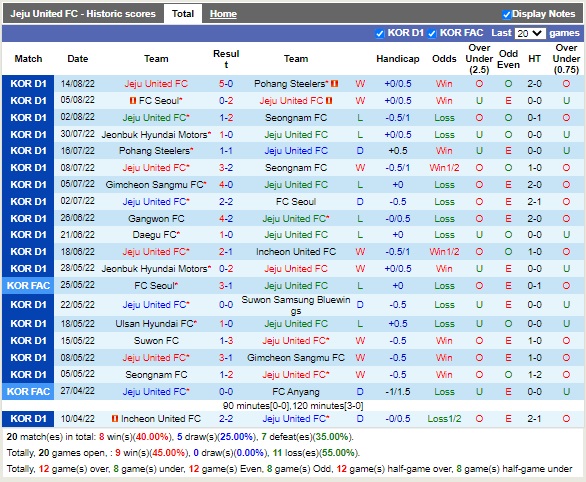Select the handicap -1/1.5 value
This screenshot has height=482, width=586.
398,392
